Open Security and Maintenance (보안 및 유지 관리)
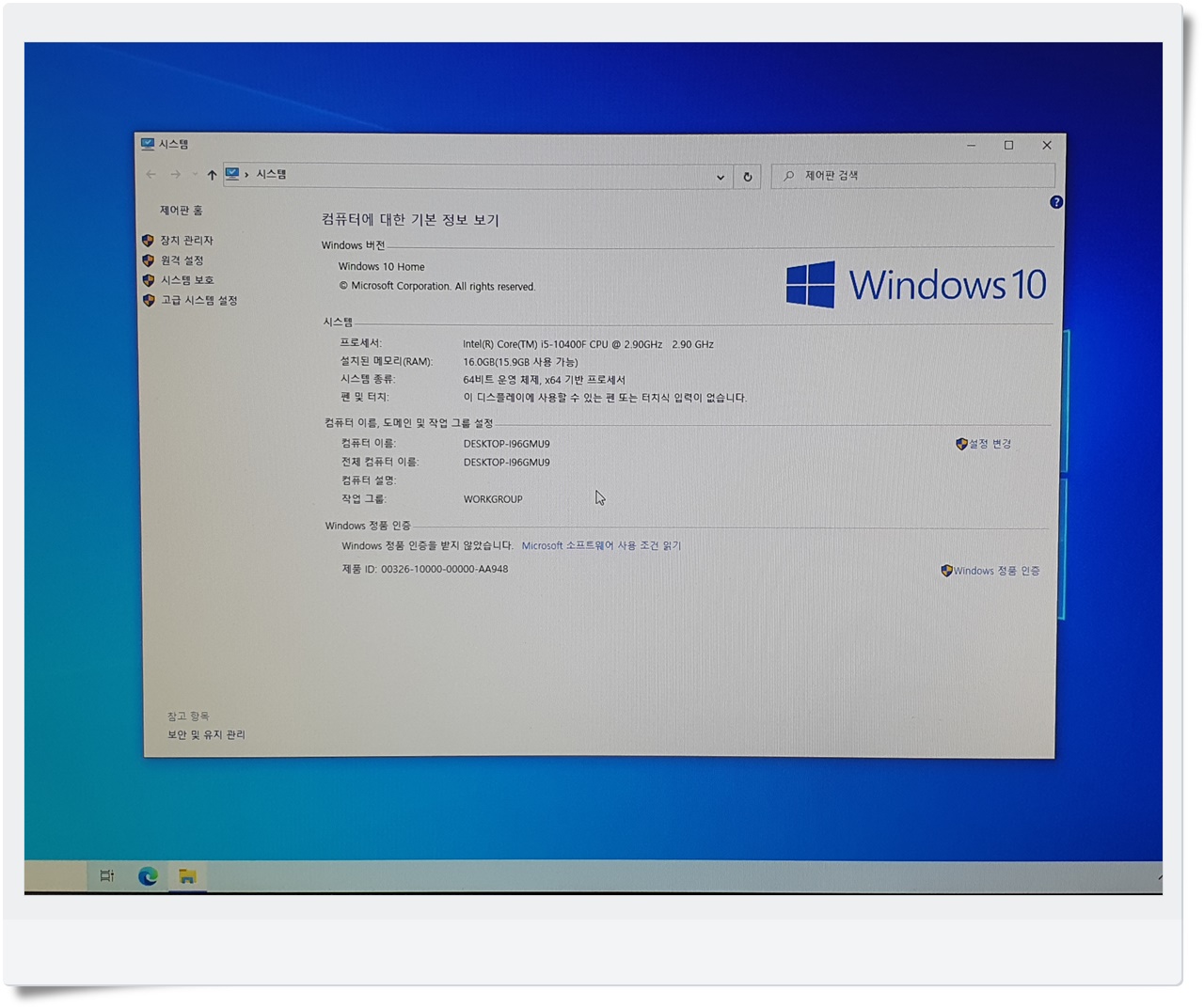The image size is (1204, 1007). click(206, 735)
